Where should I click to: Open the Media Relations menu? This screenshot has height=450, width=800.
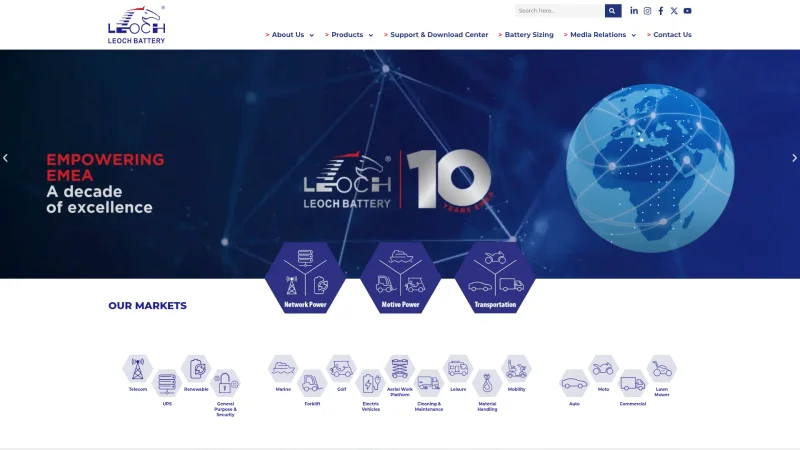point(598,35)
